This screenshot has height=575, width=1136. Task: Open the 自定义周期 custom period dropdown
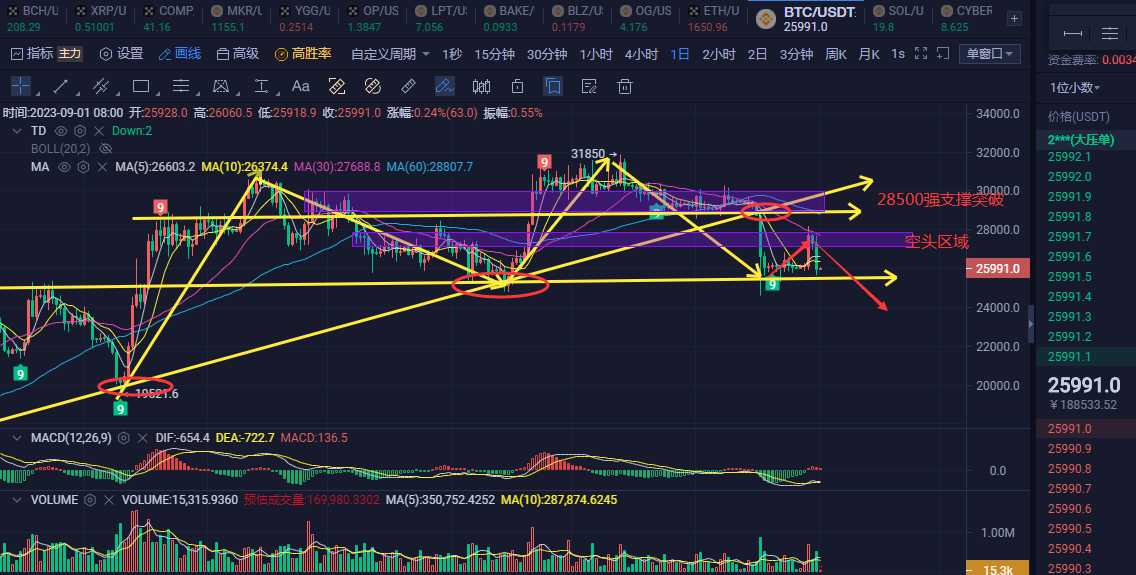391,54
